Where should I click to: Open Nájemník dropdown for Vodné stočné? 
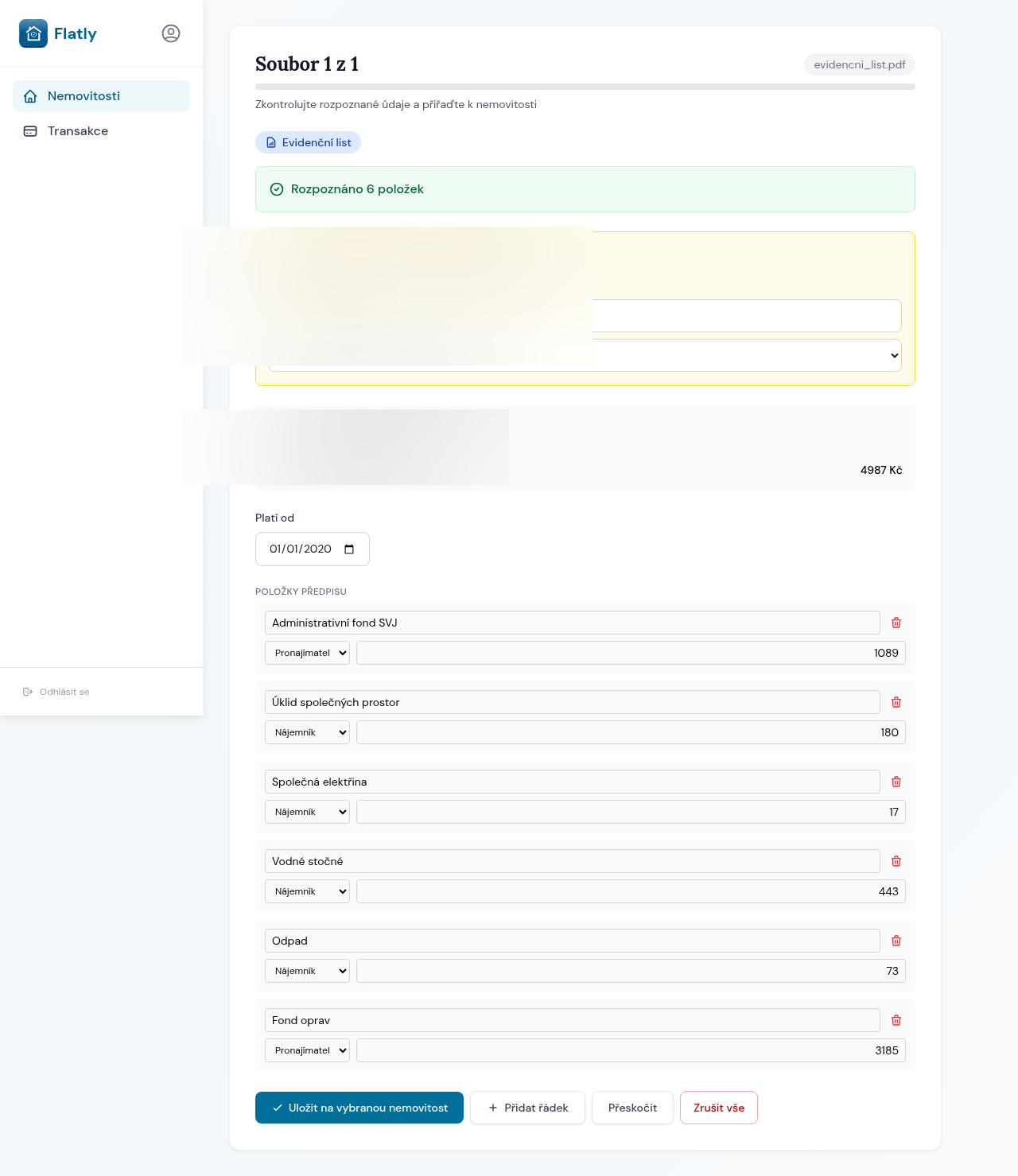click(307, 891)
